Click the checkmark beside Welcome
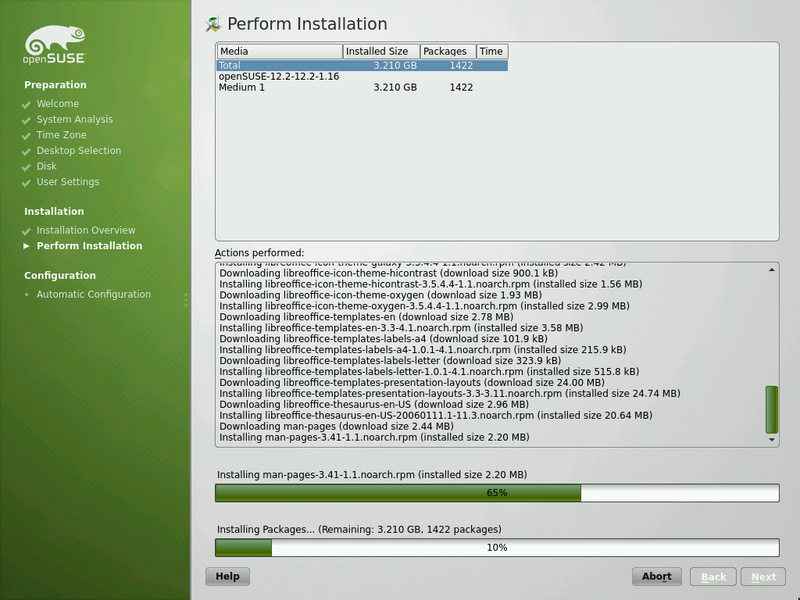This screenshot has width=800, height=600. pyautogui.click(x=26, y=105)
